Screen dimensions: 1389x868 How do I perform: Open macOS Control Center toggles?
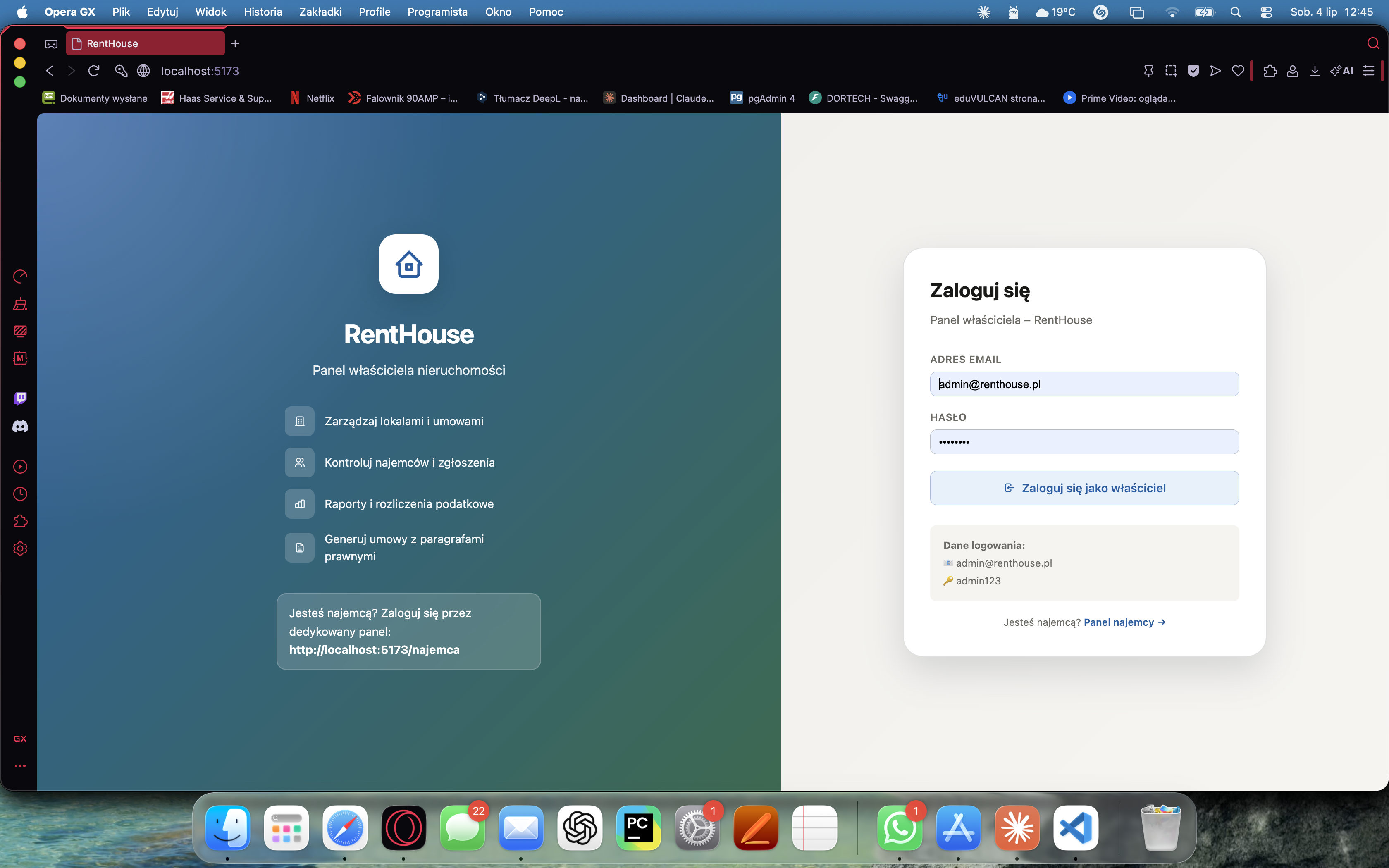(x=1266, y=12)
